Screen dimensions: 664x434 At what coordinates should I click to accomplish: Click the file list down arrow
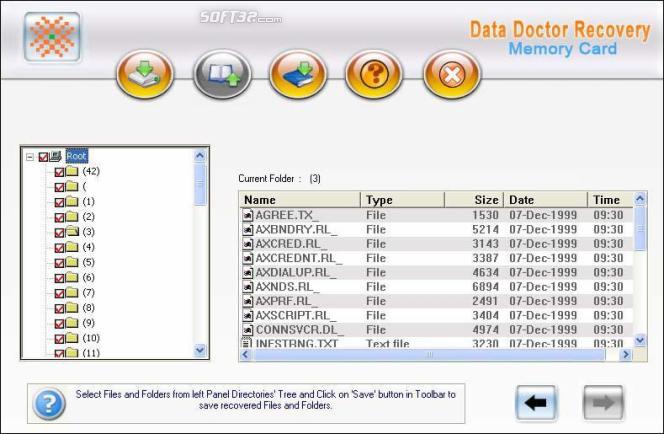click(x=640, y=340)
